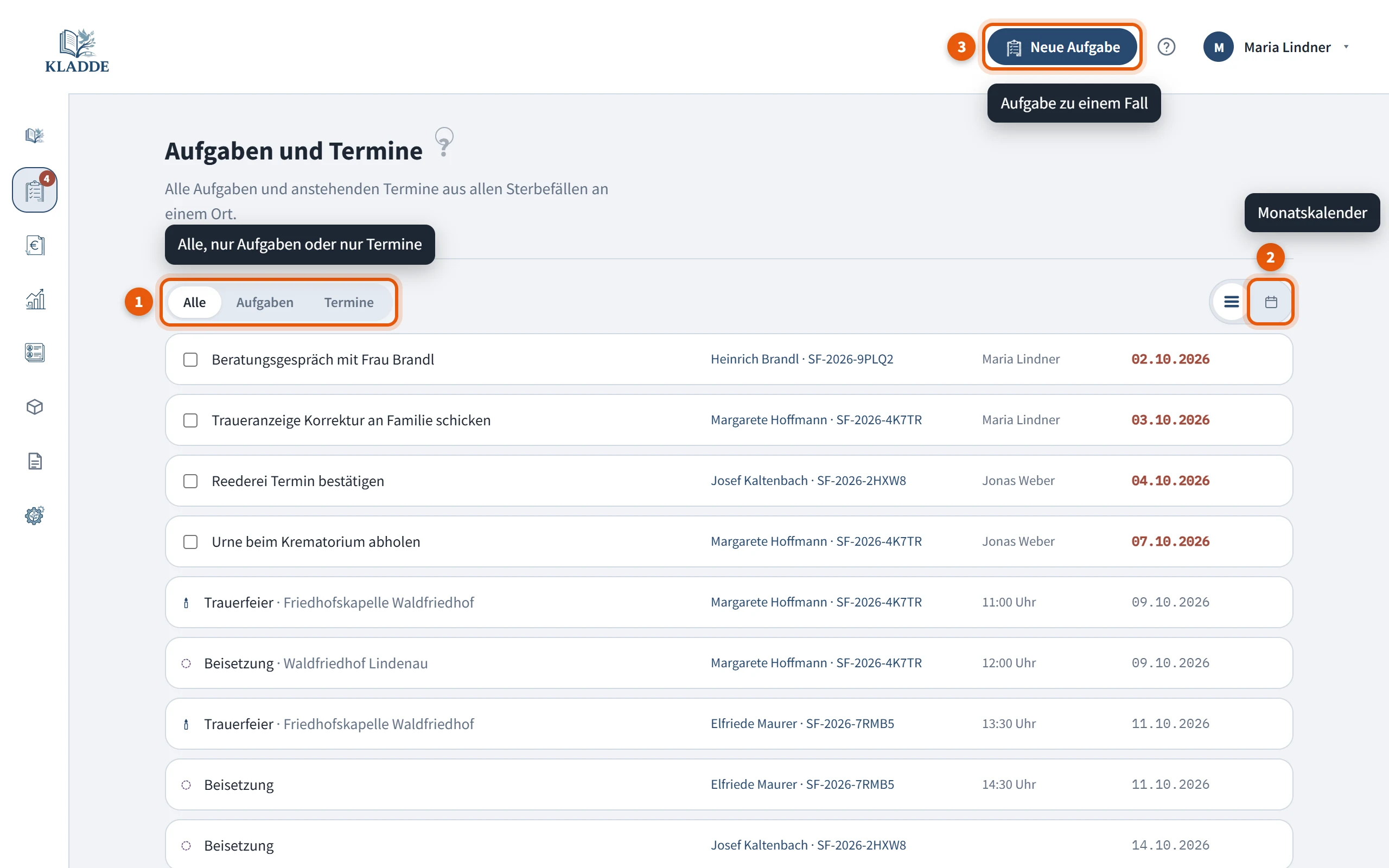Open the euro invoices icon in sidebar
This screenshot has width=1389, height=868.
tap(34, 245)
